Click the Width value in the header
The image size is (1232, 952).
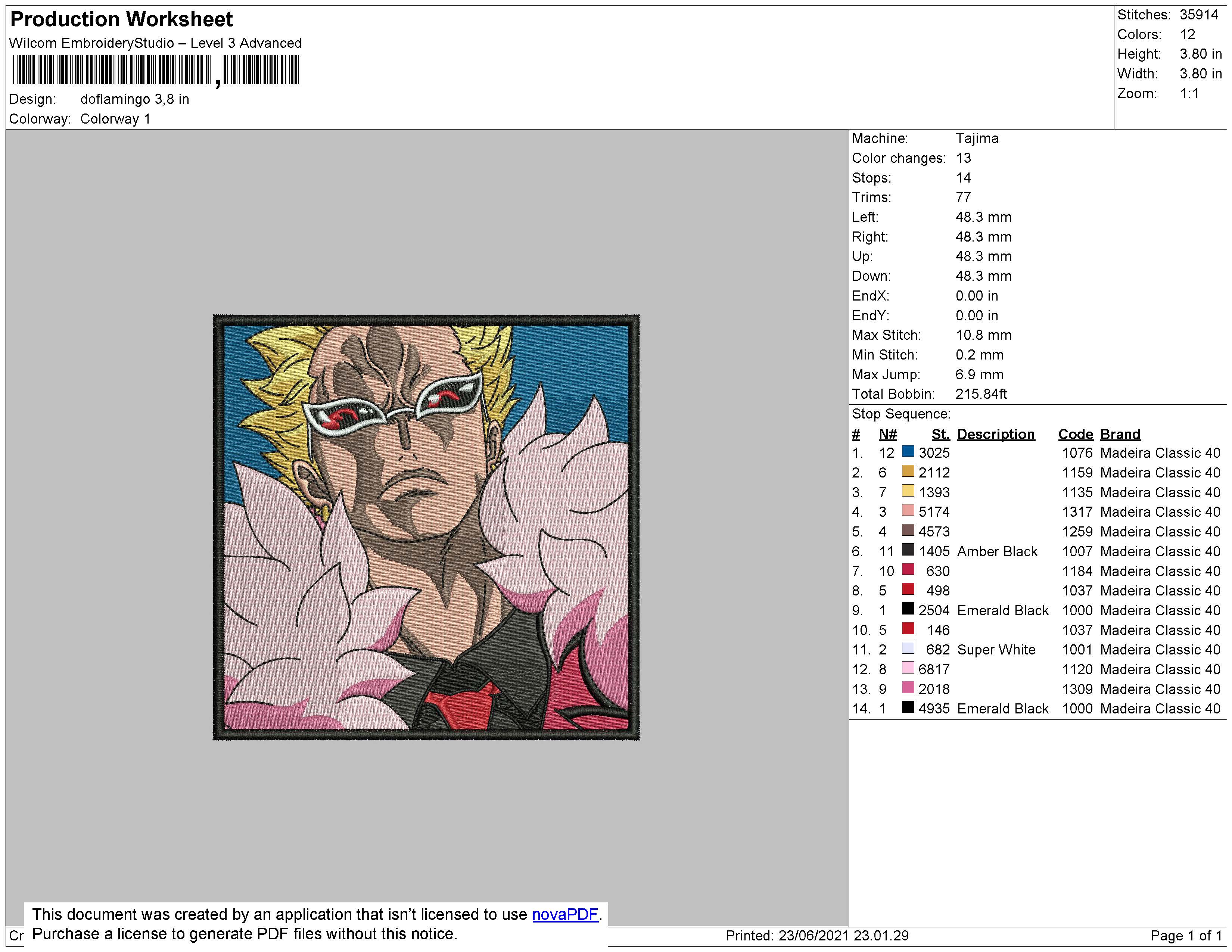(x=1200, y=74)
